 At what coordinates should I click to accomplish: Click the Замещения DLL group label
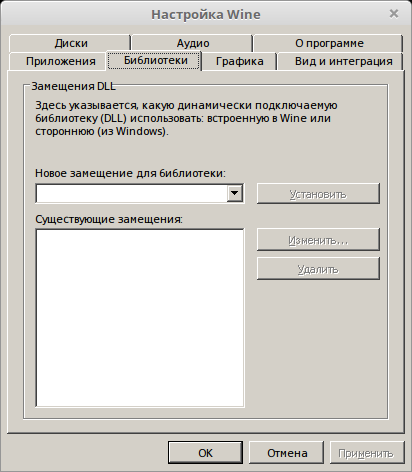[73, 86]
